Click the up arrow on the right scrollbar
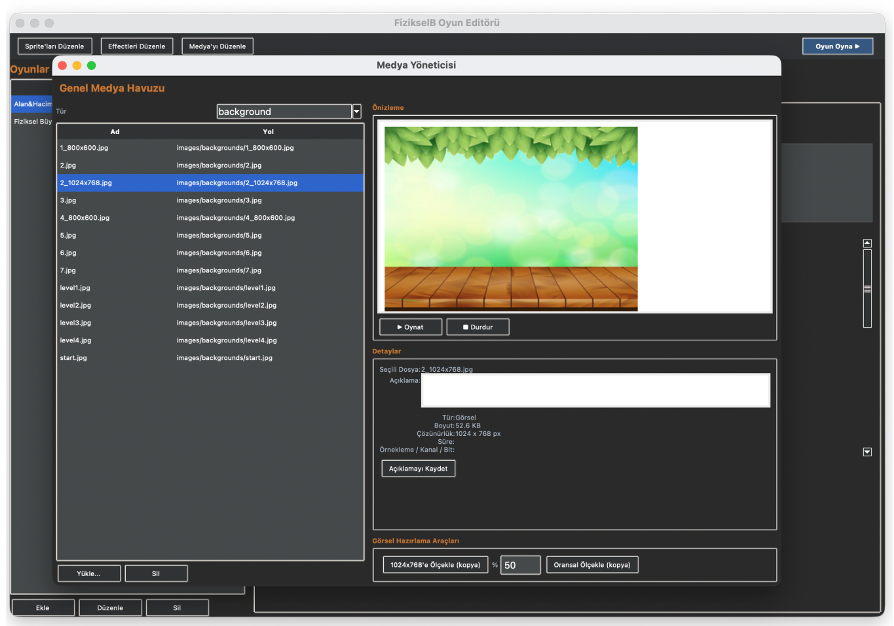The width and height of the screenshot is (894, 626). point(866,241)
